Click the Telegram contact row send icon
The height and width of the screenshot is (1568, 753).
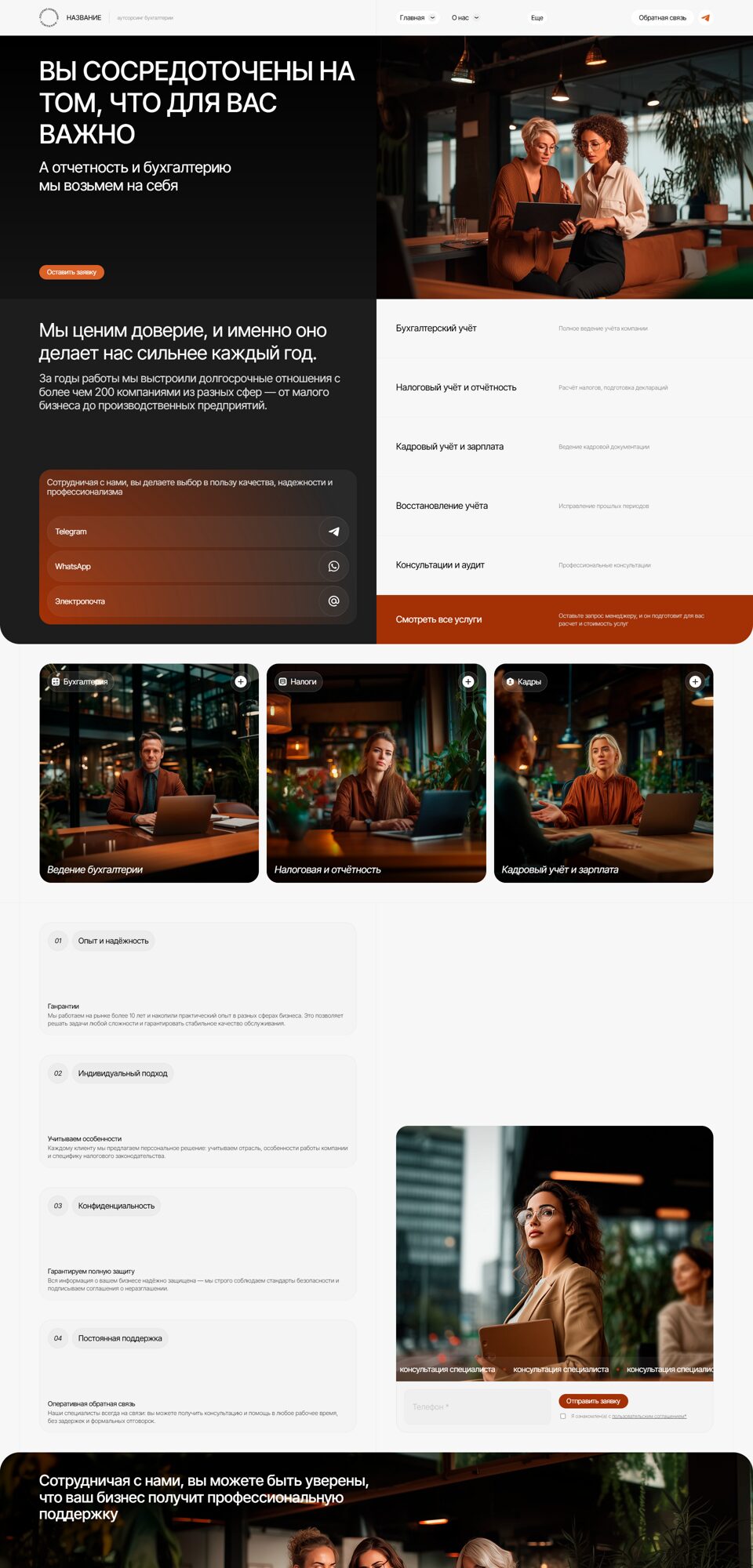pyautogui.click(x=333, y=532)
